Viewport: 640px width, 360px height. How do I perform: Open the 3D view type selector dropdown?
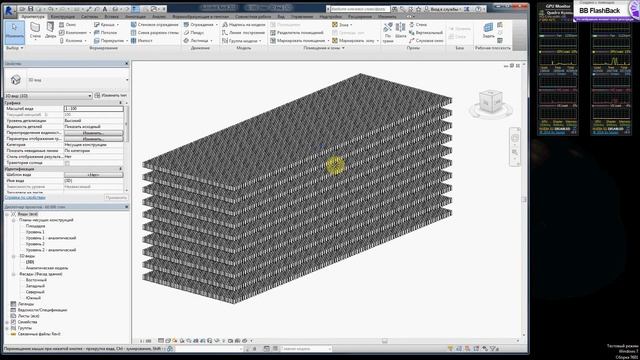[x=127, y=80]
